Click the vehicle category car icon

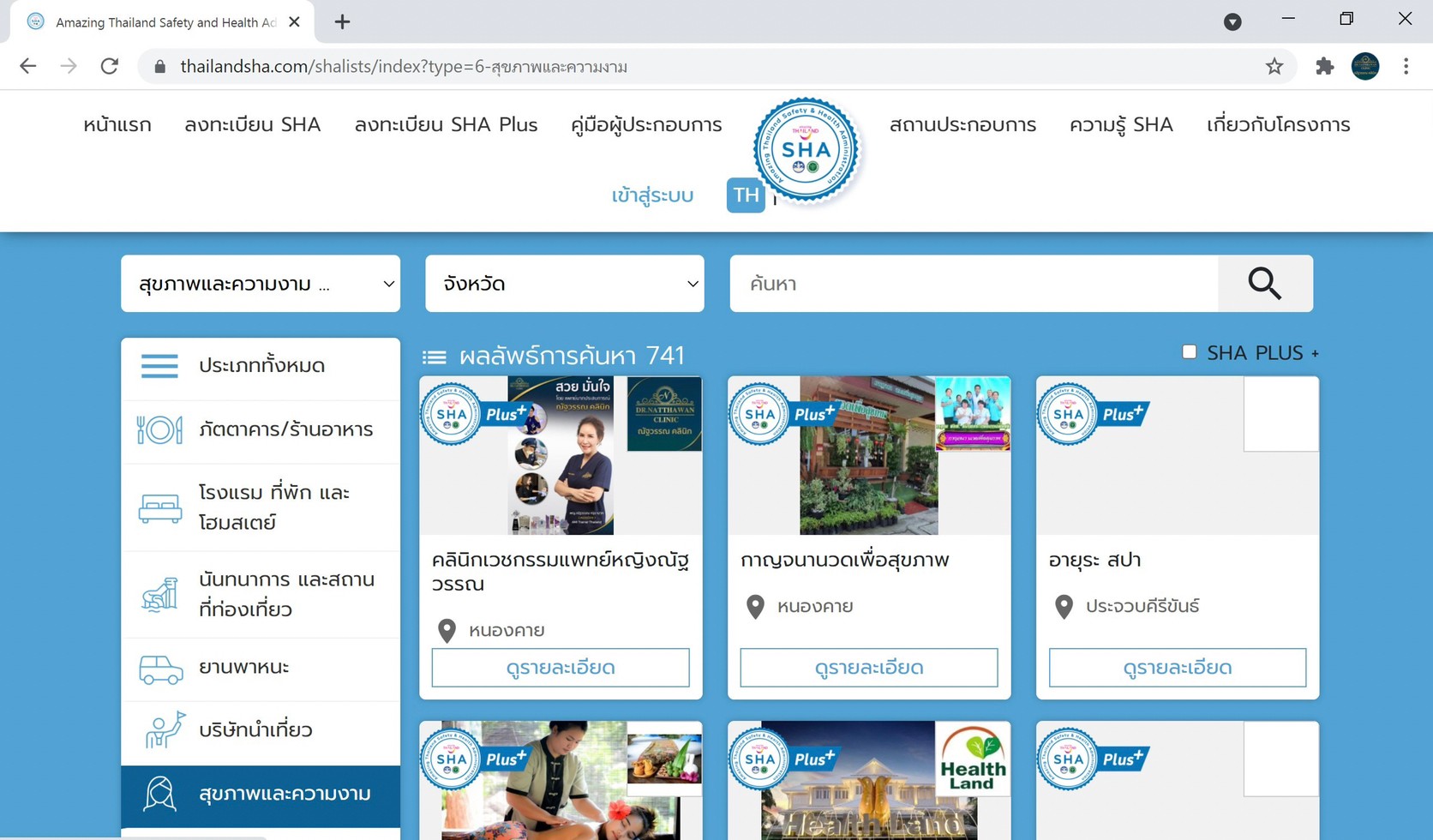click(x=160, y=669)
